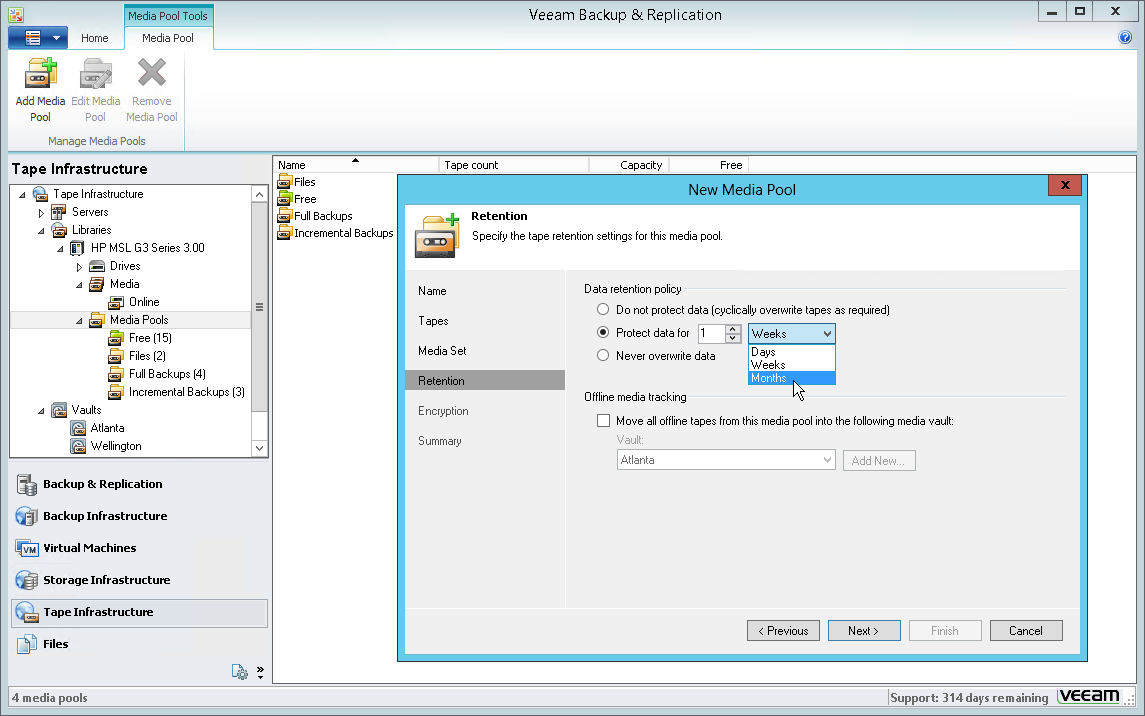
Task: Choose Months from the unit dropdown list
Action: pyautogui.click(x=792, y=378)
